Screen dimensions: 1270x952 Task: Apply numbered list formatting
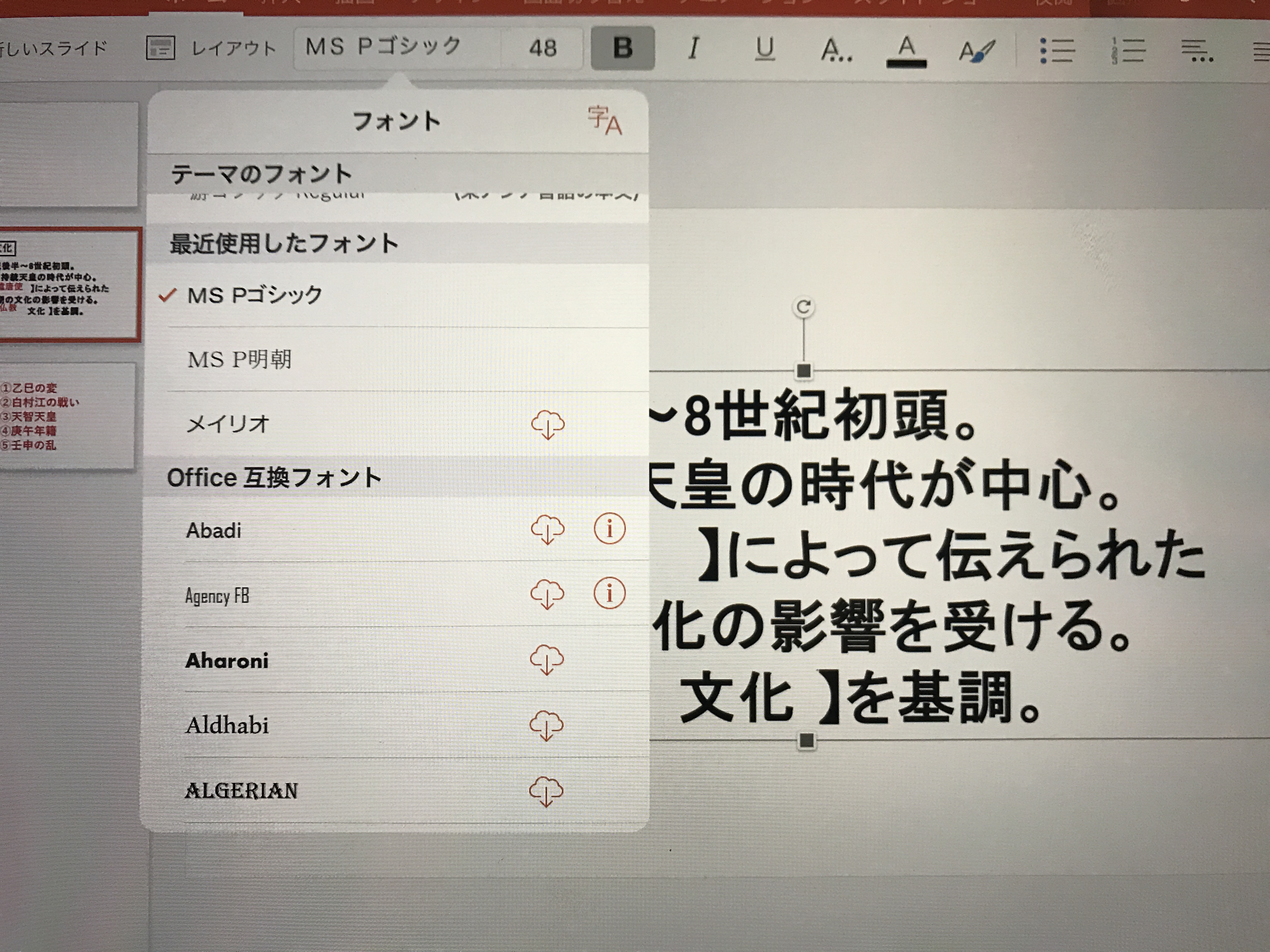pyautogui.click(x=1128, y=50)
